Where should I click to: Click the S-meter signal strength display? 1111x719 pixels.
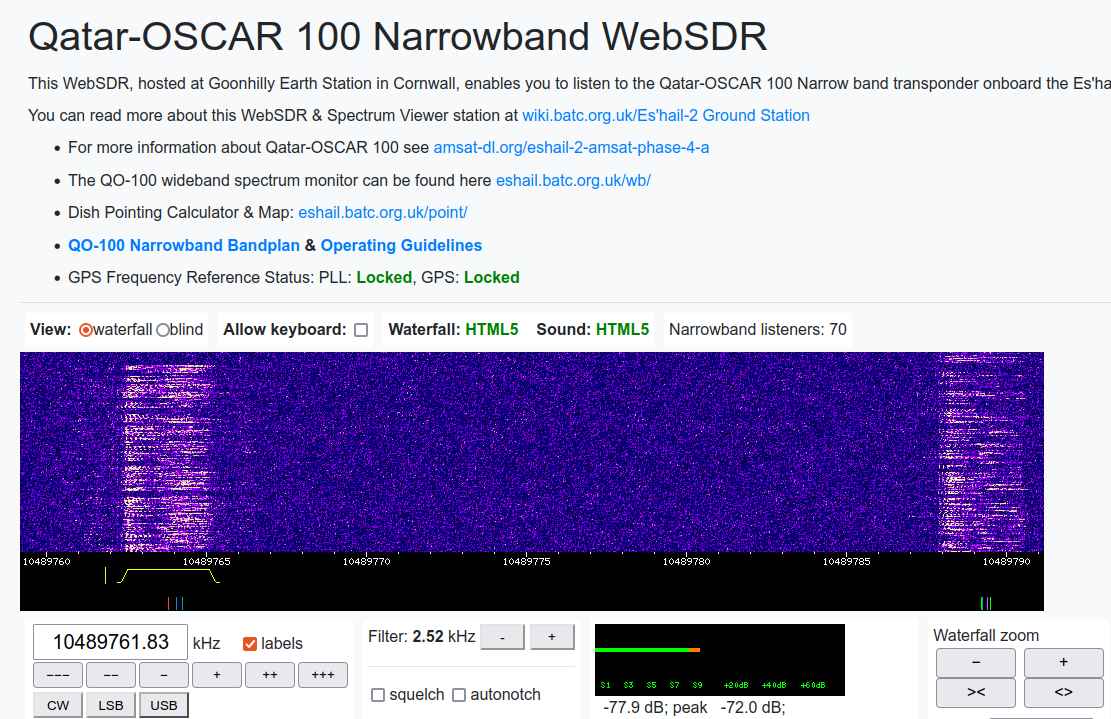pos(720,659)
